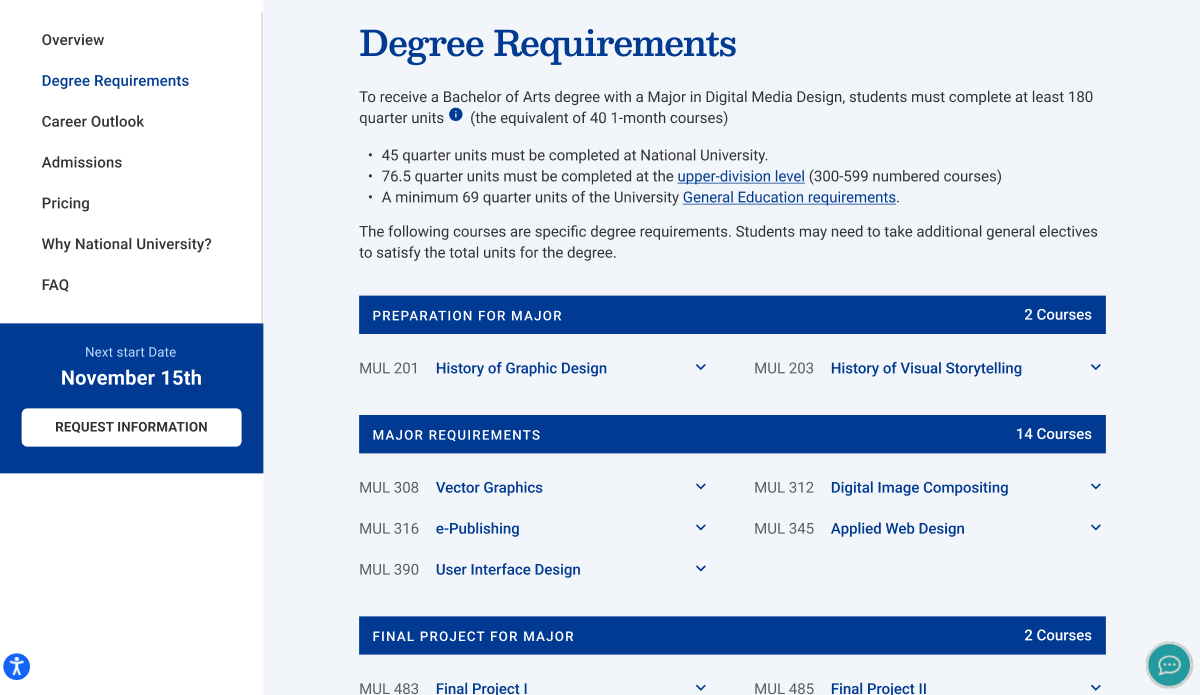Open the chat bubble icon
The image size is (1200, 695).
1168,664
